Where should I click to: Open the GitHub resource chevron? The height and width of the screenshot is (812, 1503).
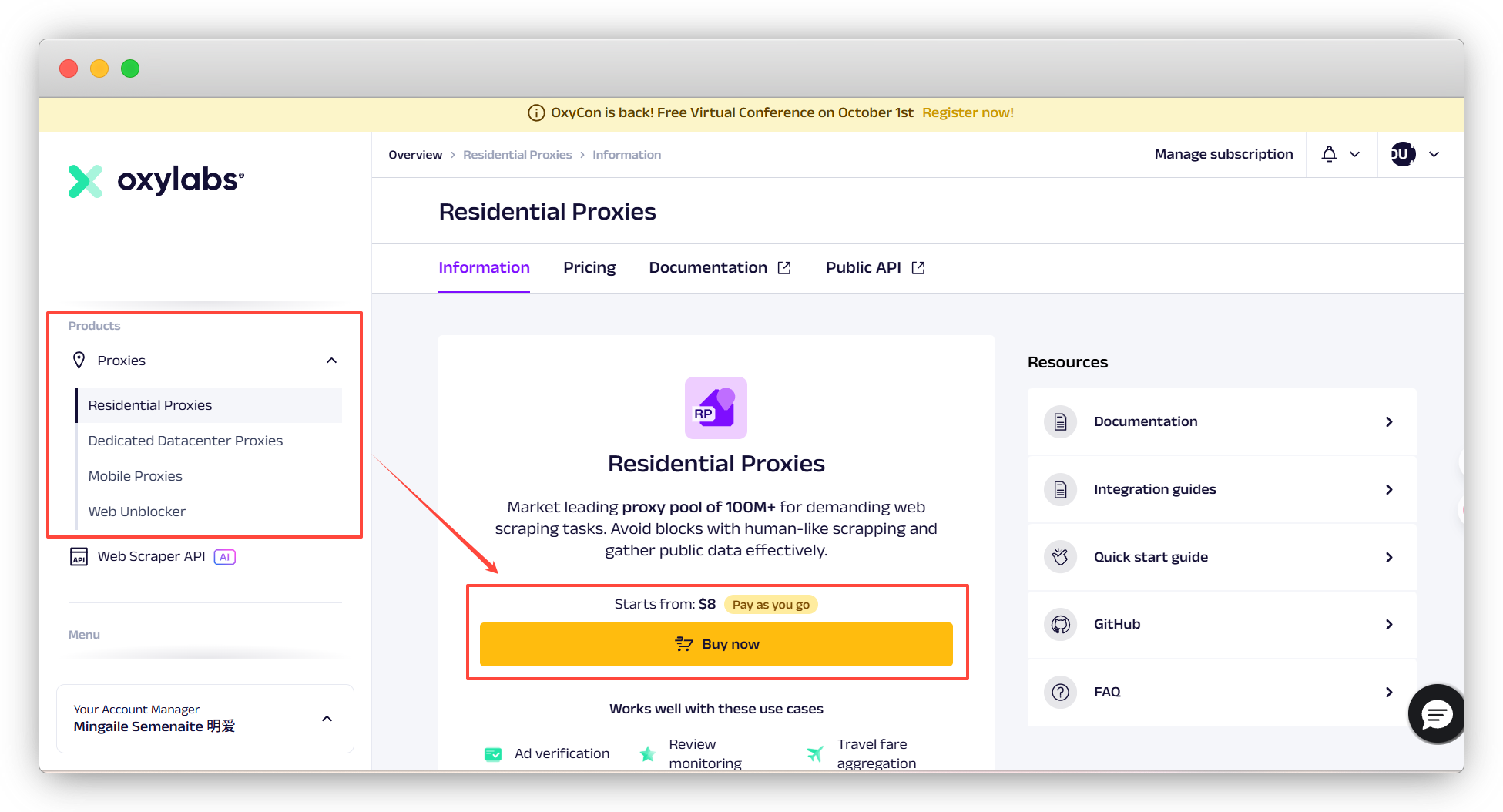pos(1389,624)
